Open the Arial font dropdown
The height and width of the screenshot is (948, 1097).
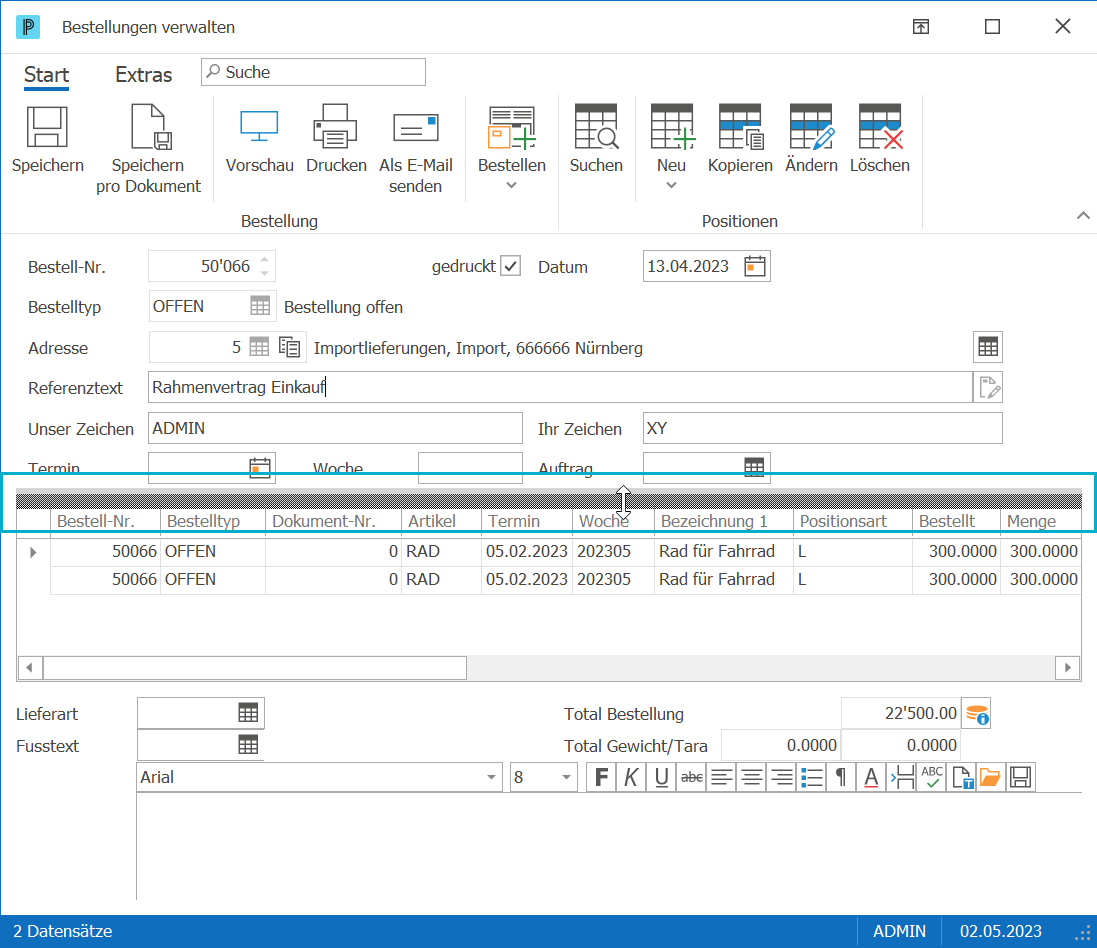click(491, 777)
